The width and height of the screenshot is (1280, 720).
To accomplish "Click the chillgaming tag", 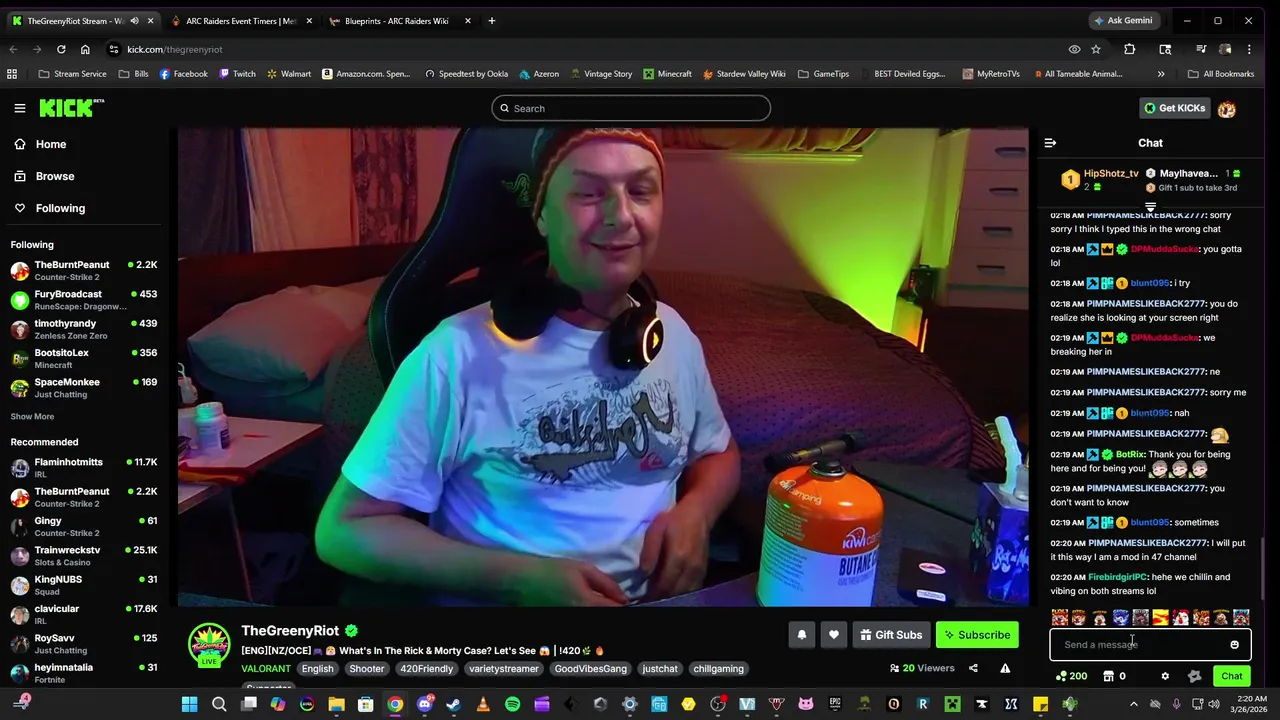I will [718, 668].
